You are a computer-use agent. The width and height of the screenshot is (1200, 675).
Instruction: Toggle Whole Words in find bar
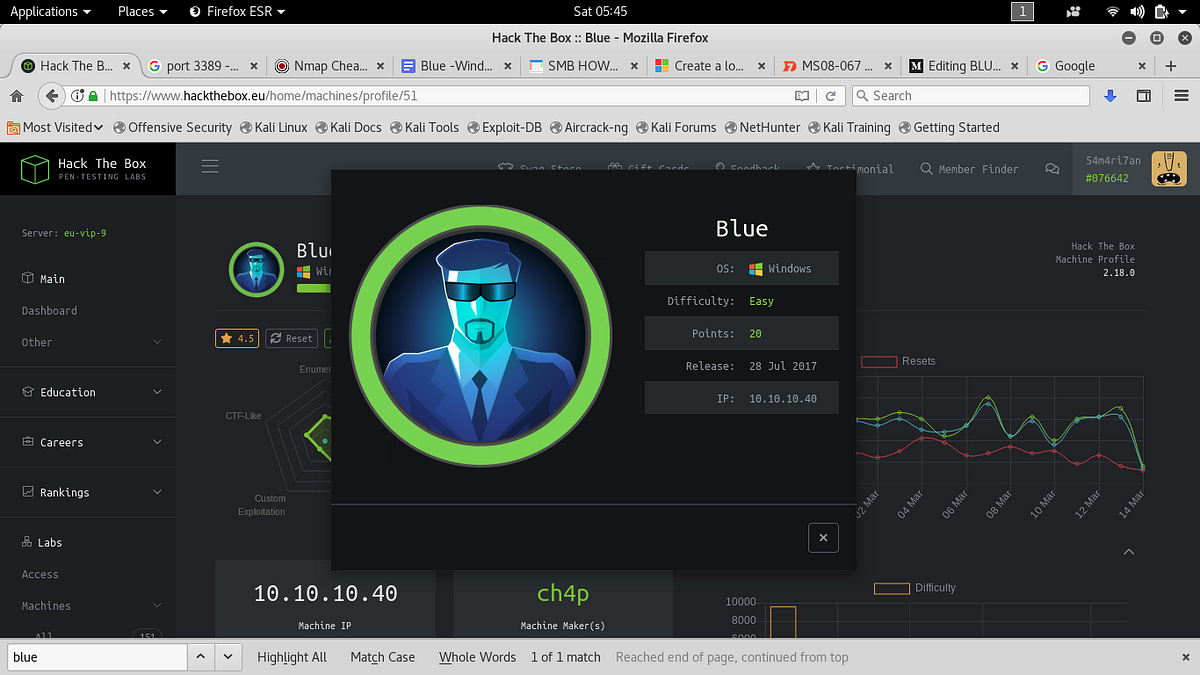pyautogui.click(x=477, y=657)
